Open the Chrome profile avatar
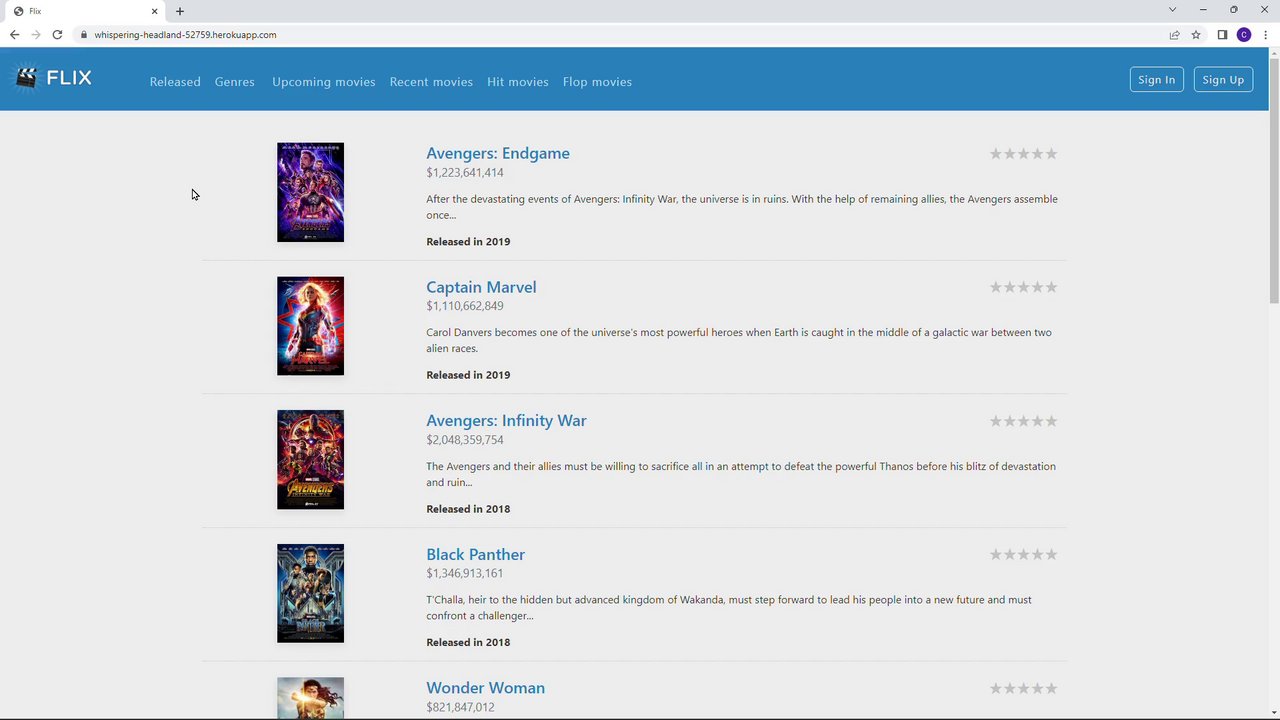Viewport: 1280px width, 720px height. (x=1244, y=35)
